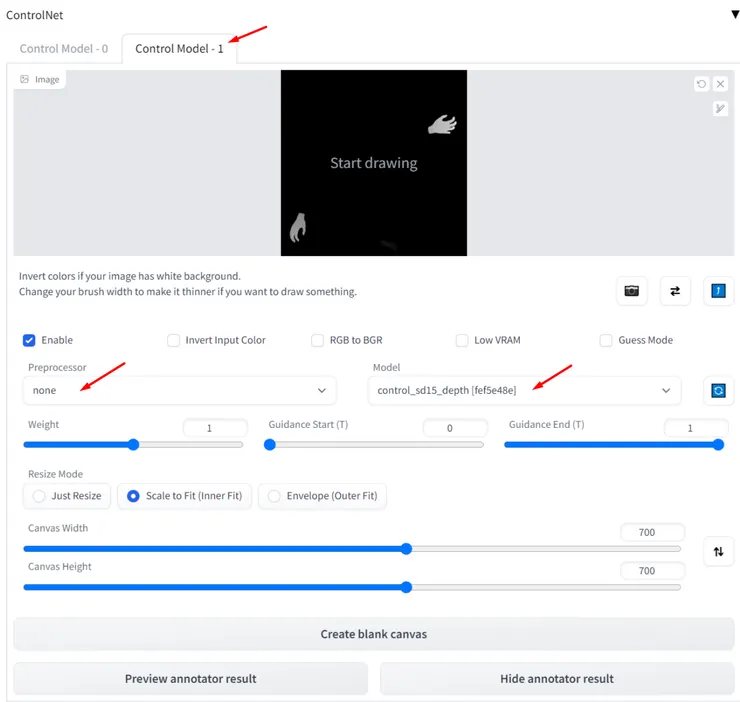Click the Model label text

(x=387, y=368)
